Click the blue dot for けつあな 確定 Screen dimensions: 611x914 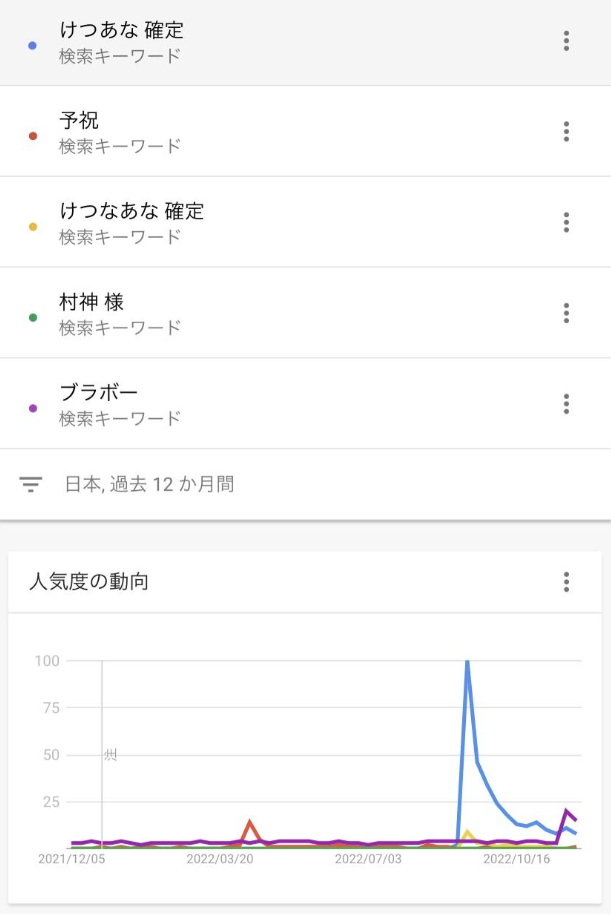click(33, 45)
